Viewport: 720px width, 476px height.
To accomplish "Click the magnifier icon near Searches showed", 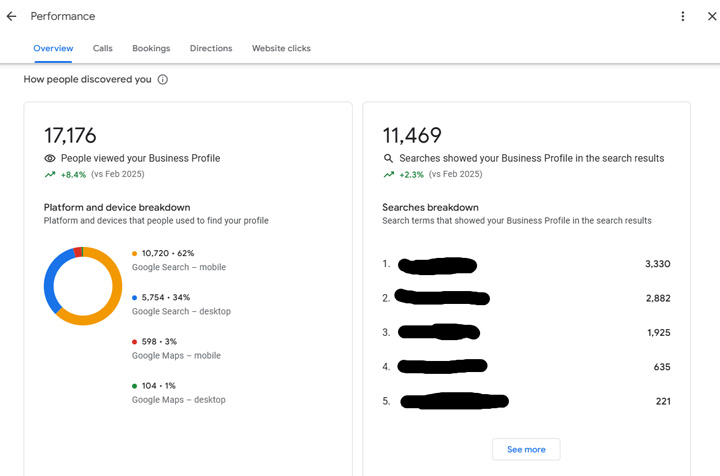I will point(389,159).
